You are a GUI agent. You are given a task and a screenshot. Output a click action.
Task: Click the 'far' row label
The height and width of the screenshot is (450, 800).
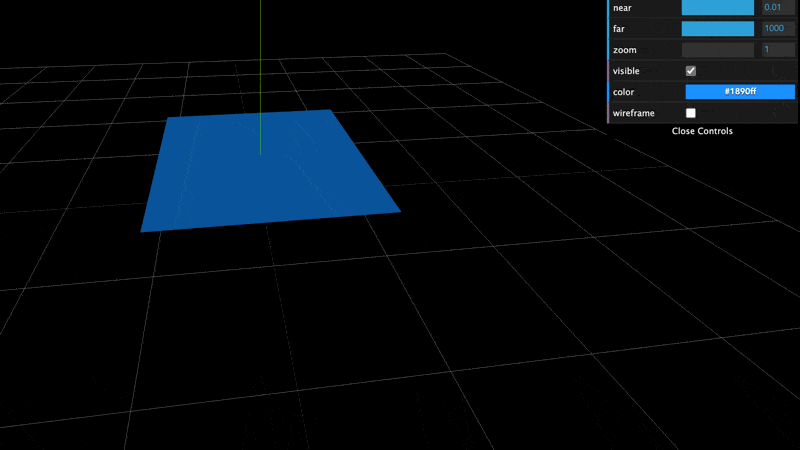coord(619,29)
